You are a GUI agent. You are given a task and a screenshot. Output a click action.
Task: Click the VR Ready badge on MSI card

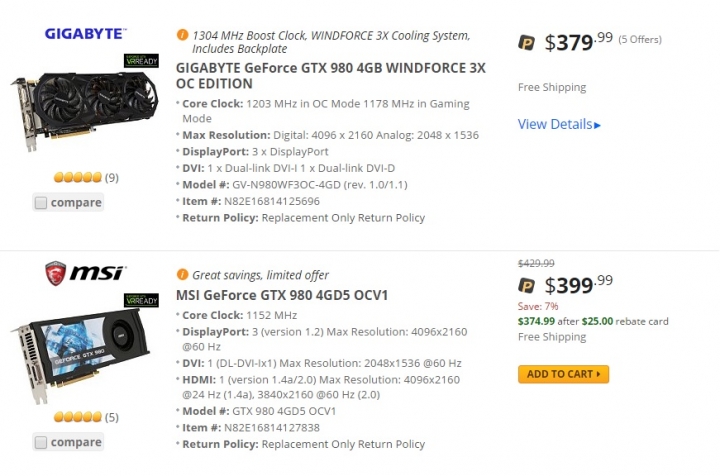[x=141, y=300]
